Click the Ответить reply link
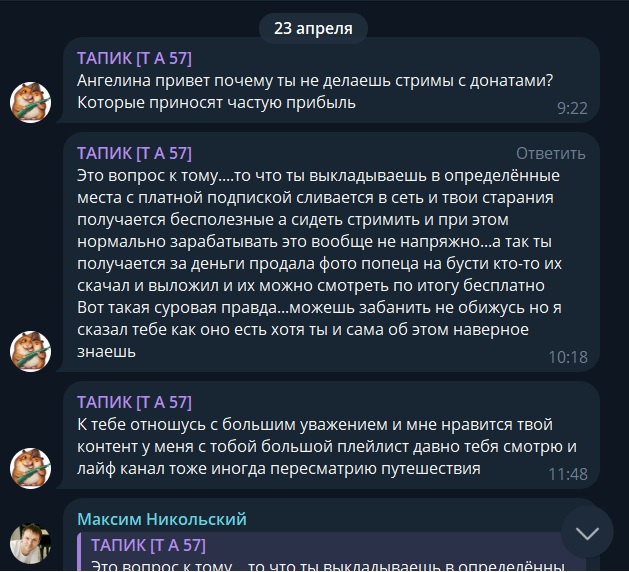This screenshot has width=629, height=572. coord(550,154)
